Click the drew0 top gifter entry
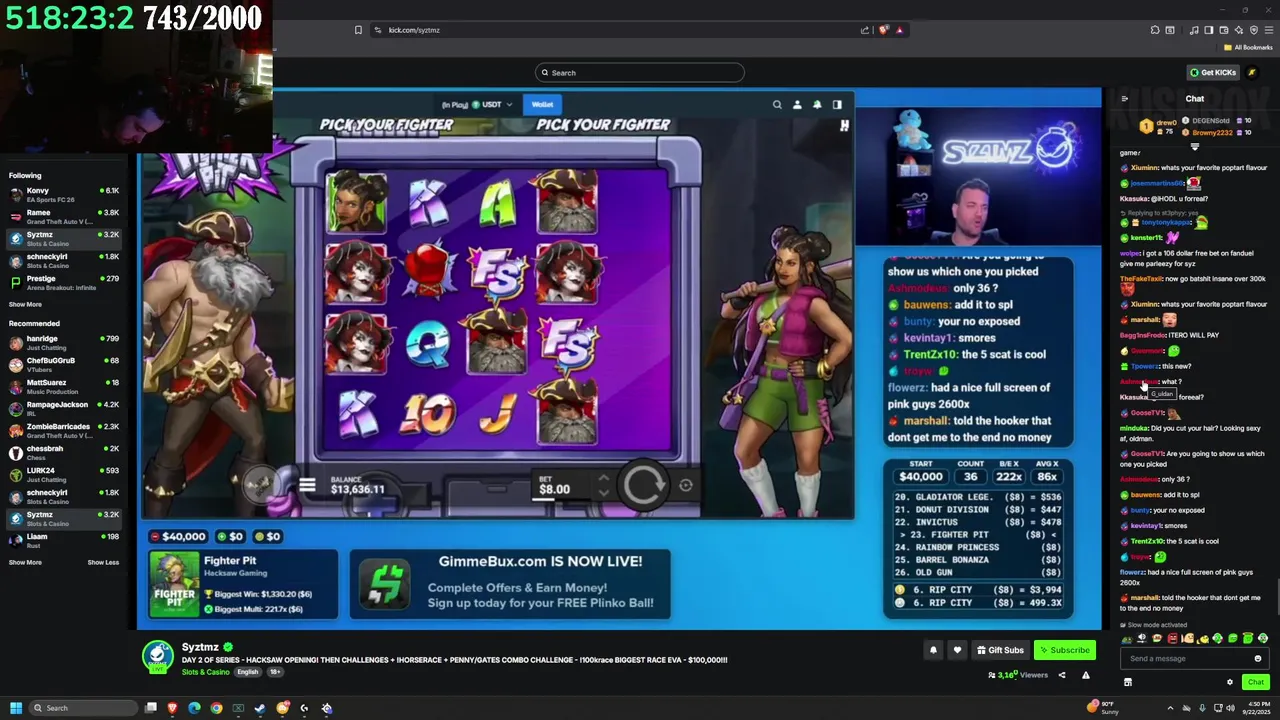This screenshot has height=720, width=1280. 1158,126
